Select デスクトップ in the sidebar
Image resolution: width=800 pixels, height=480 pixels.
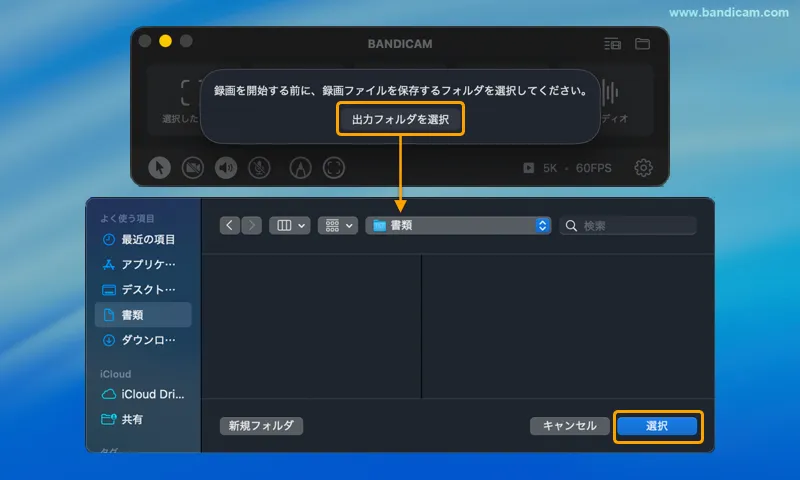(143, 289)
